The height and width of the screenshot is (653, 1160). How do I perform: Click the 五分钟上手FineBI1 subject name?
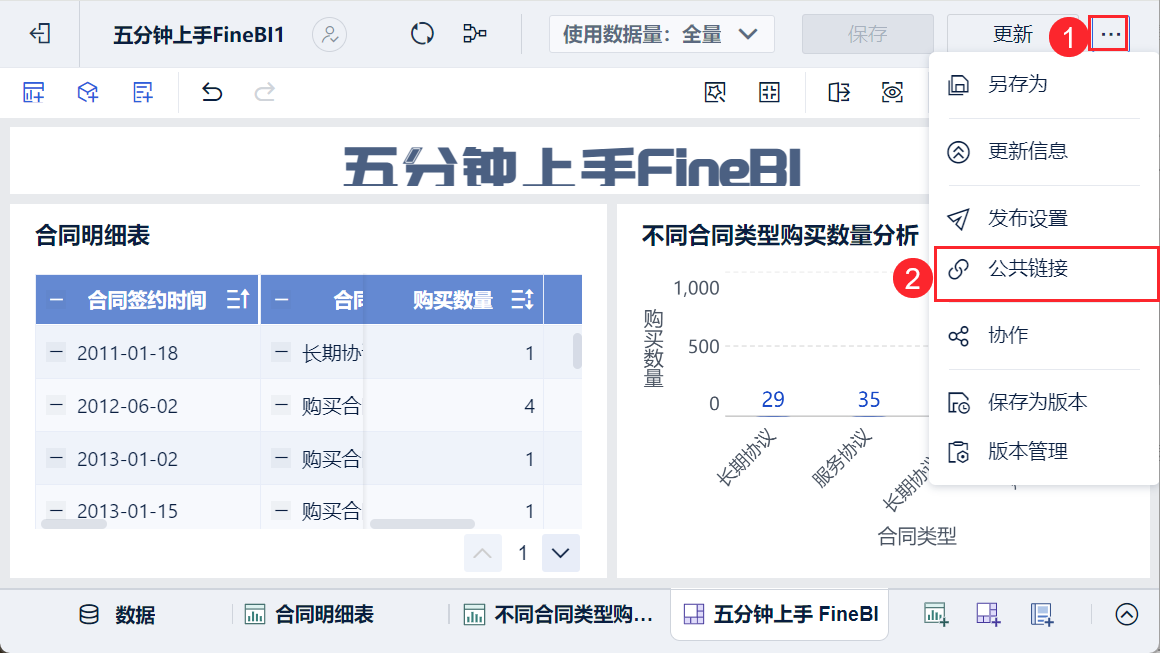click(x=198, y=35)
